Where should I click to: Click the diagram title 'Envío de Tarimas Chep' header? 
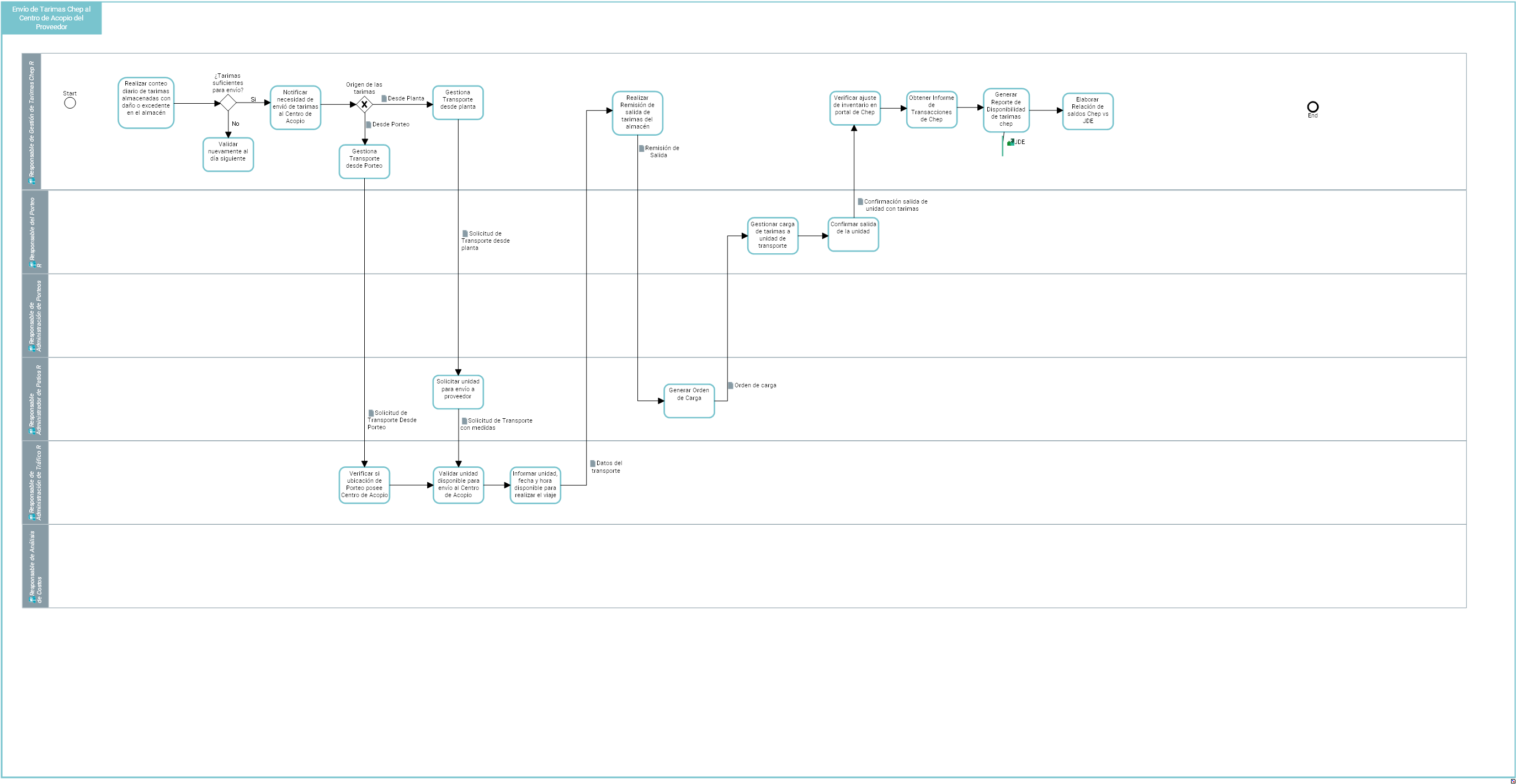tap(51, 18)
